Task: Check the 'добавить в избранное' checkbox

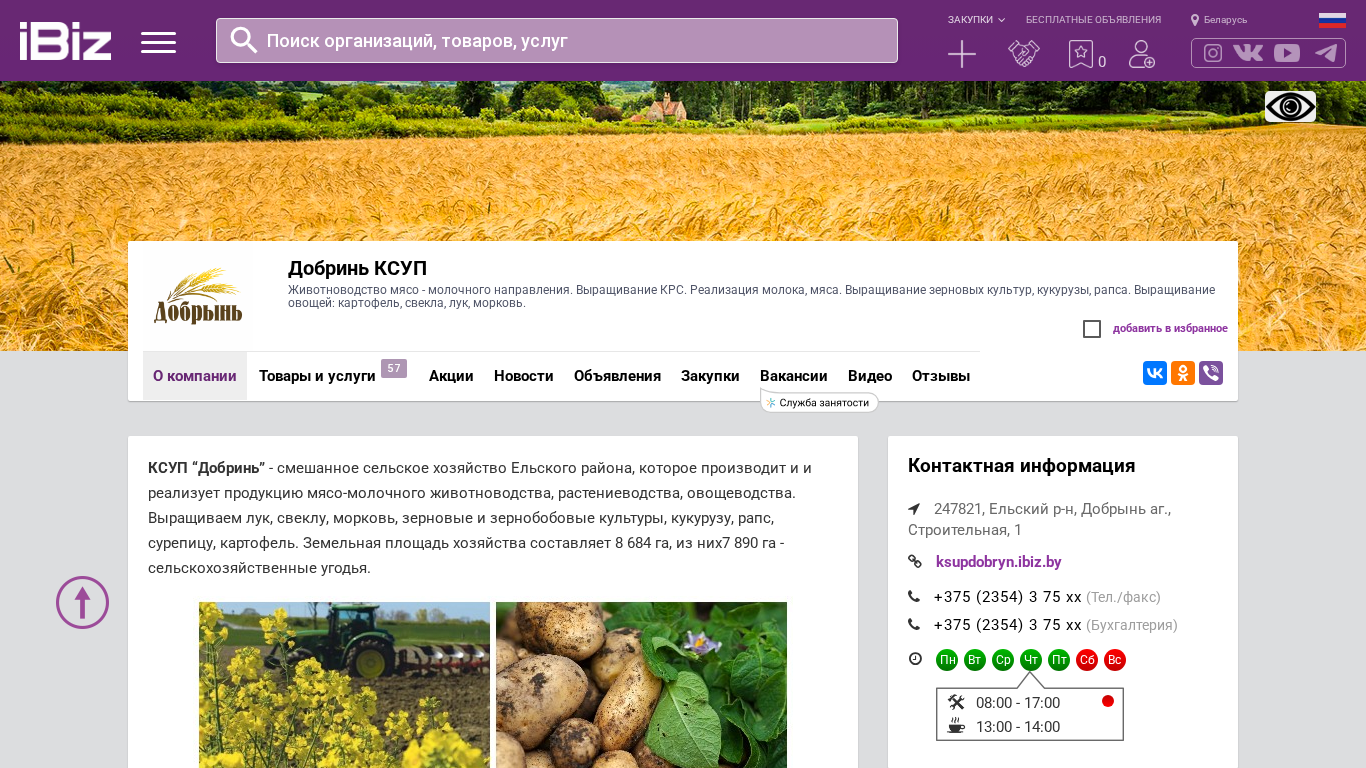Action: click(1092, 329)
